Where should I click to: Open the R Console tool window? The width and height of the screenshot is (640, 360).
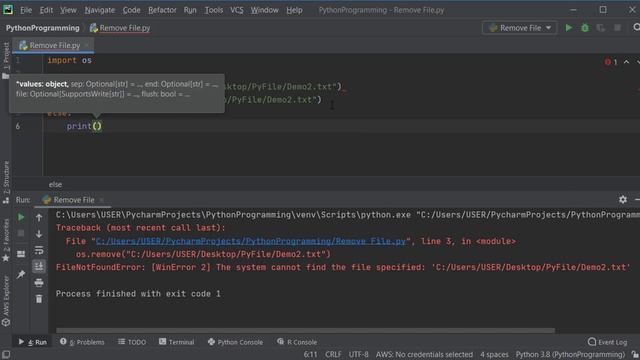[297, 342]
